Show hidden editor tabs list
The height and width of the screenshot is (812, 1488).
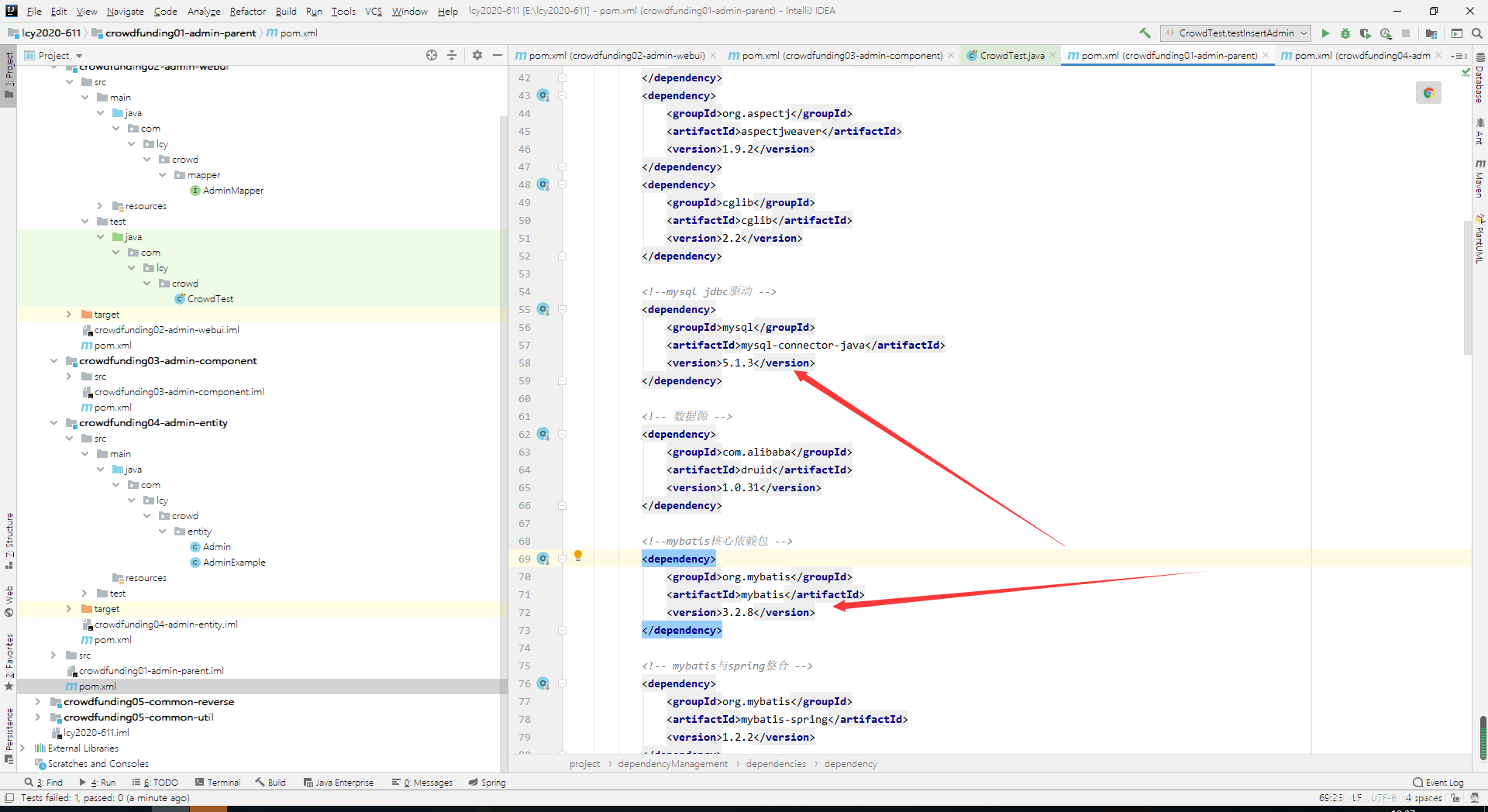(x=1459, y=56)
